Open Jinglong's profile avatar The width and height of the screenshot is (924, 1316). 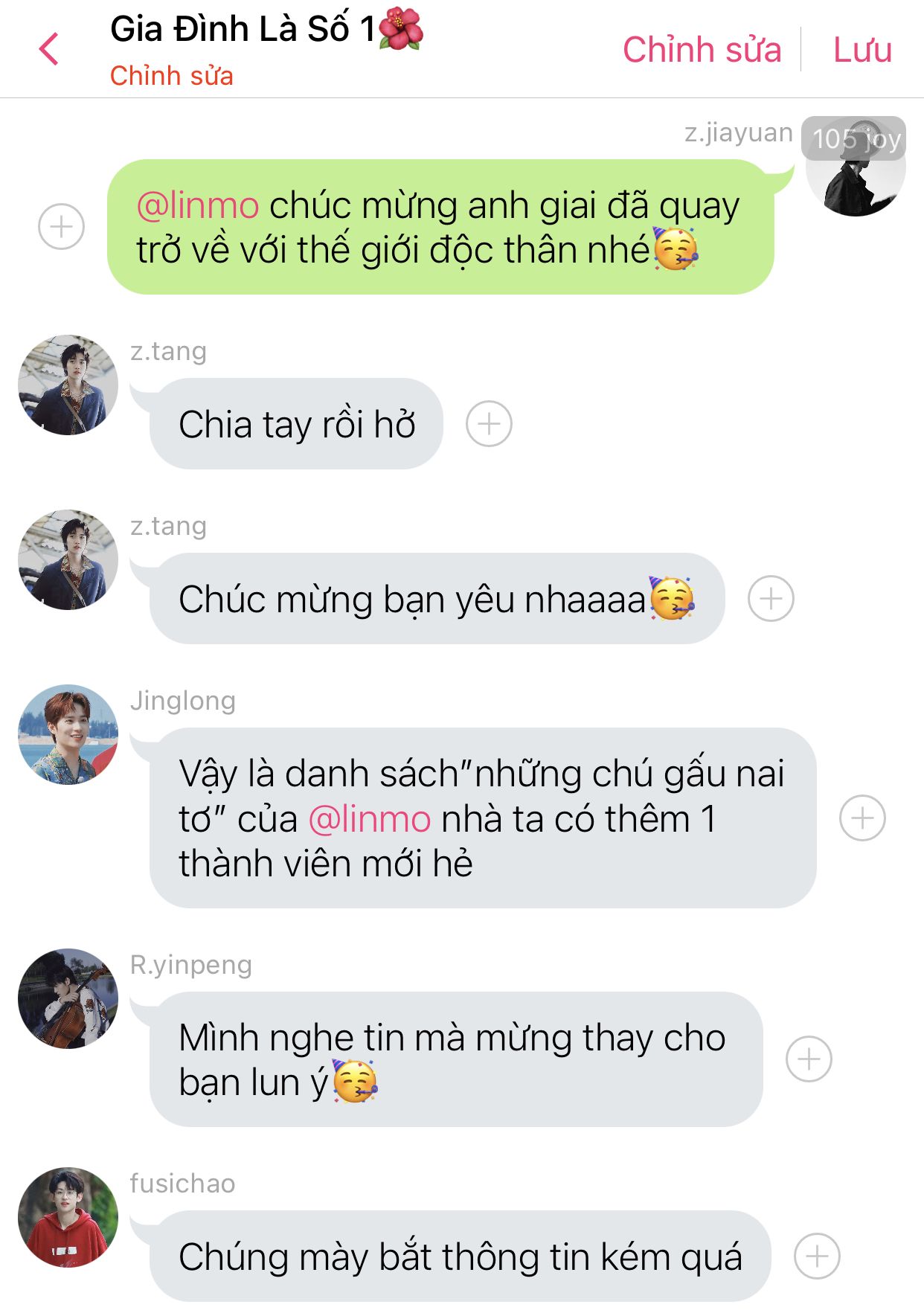point(68,734)
